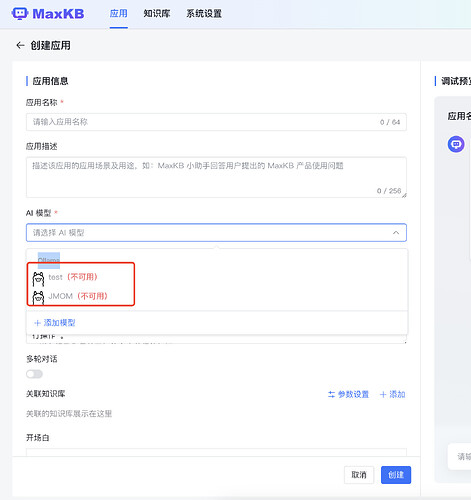
Task: Switch to the 知识库 tab
Action: tap(157, 14)
